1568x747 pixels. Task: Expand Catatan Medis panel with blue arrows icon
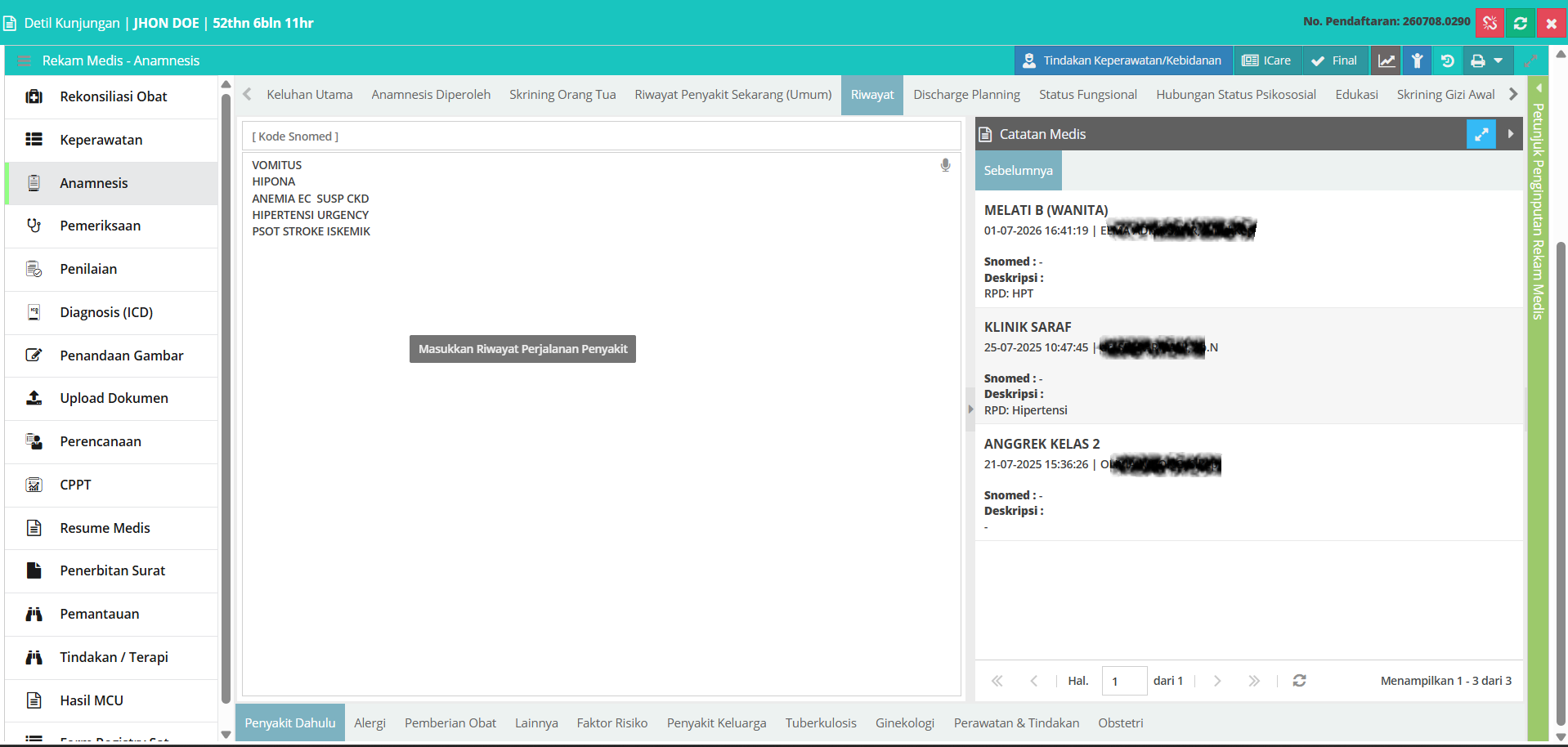click(1481, 134)
